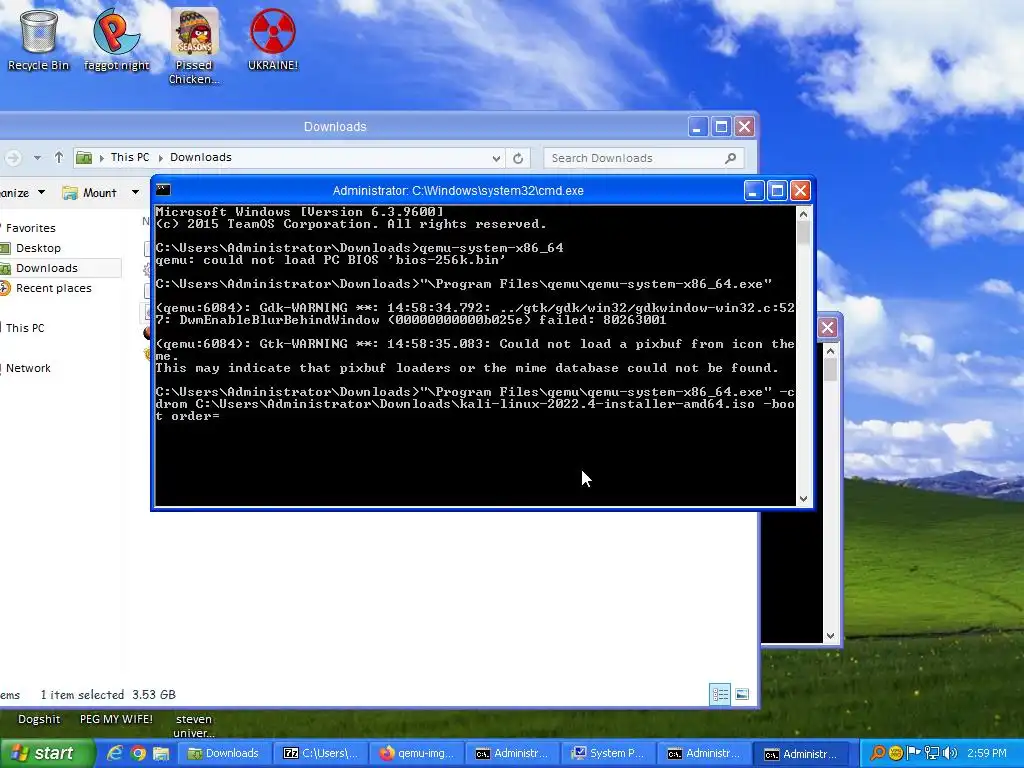This screenshot has height=768, width=1024.
Task: Open Recent places in sidebar
Action: point(54,288)
